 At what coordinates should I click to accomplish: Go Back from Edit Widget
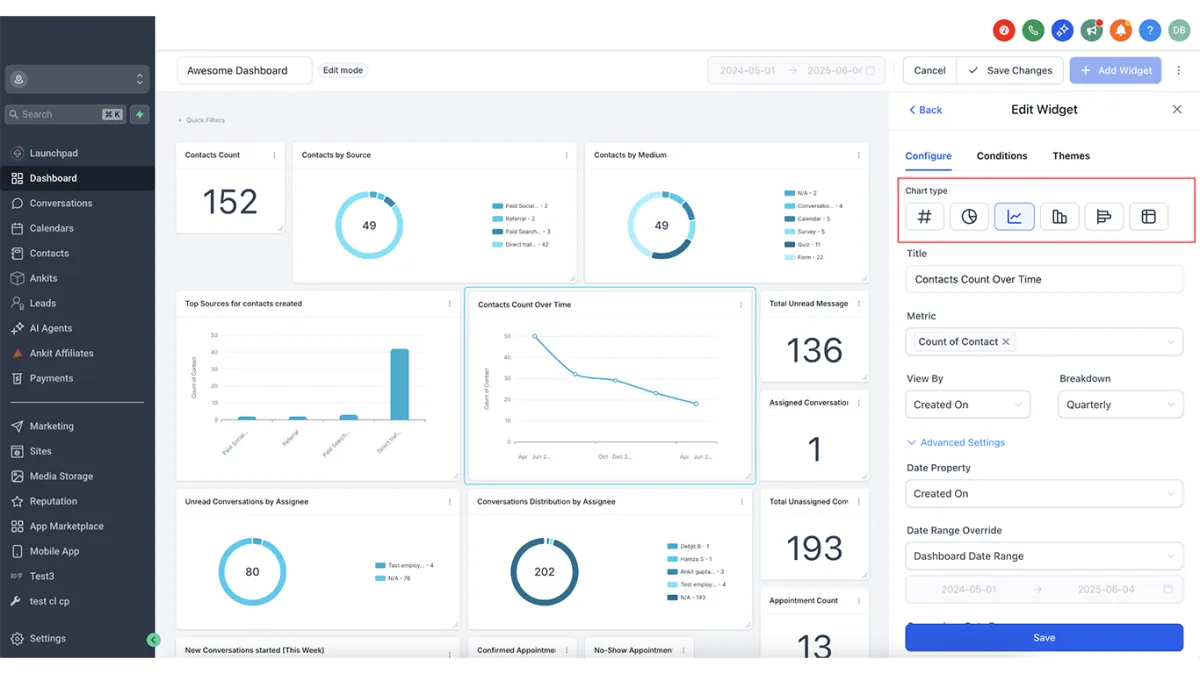pos(925,110)
